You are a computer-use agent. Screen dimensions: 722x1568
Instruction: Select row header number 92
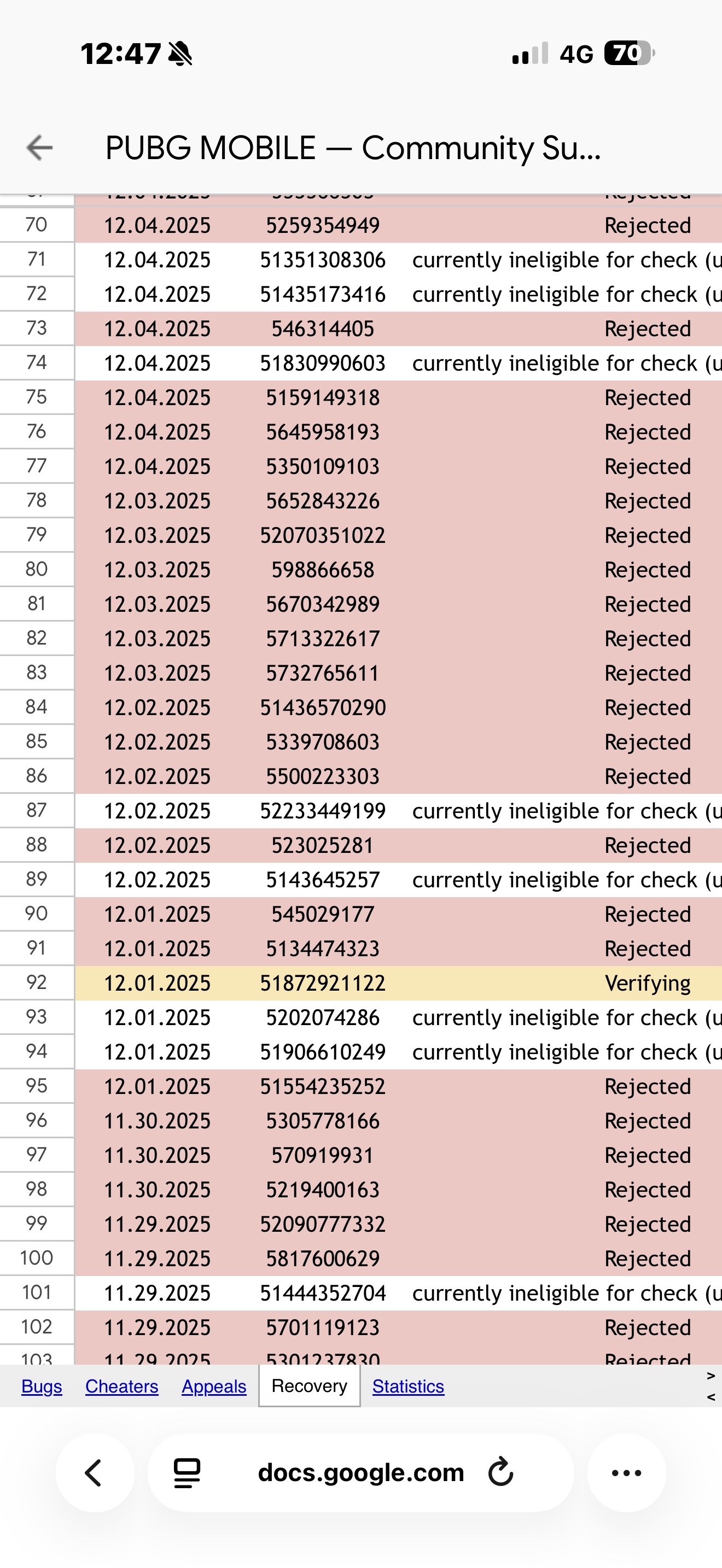37,982
